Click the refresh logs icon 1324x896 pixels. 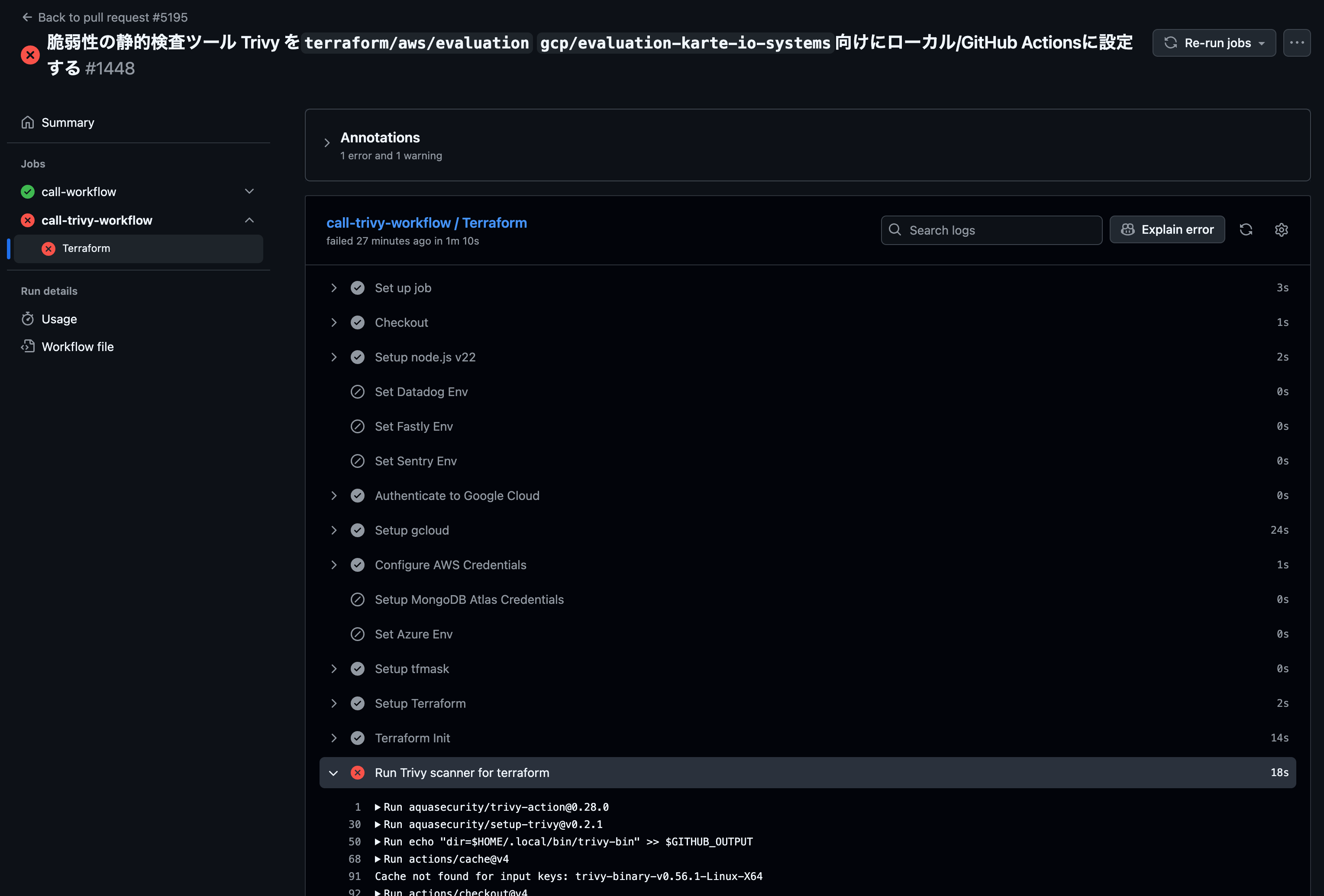pyautogui.click(x=1246, y=229)
